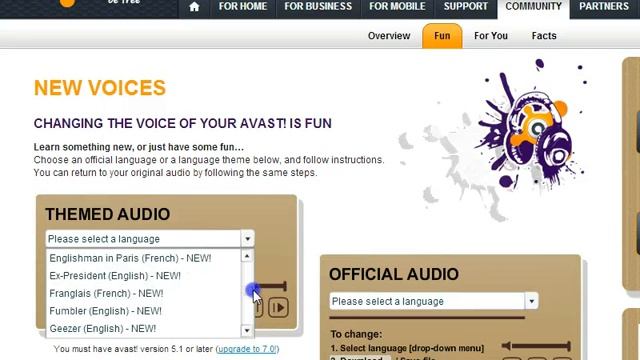The width and height of the screenshot is (640, 360).
Task: Open the FOR BUSINESS menu
Action: [x=318, y=7]
